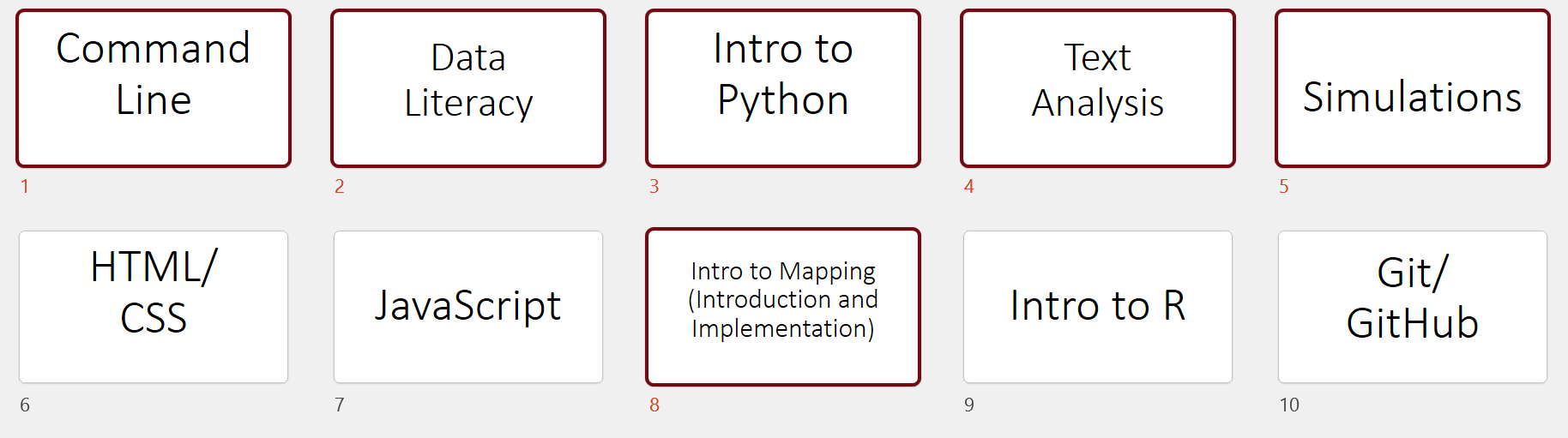This screenshot has height=438, width=1568.
Task: Click slide number 1 label
Action: click(x=25, y=186)
